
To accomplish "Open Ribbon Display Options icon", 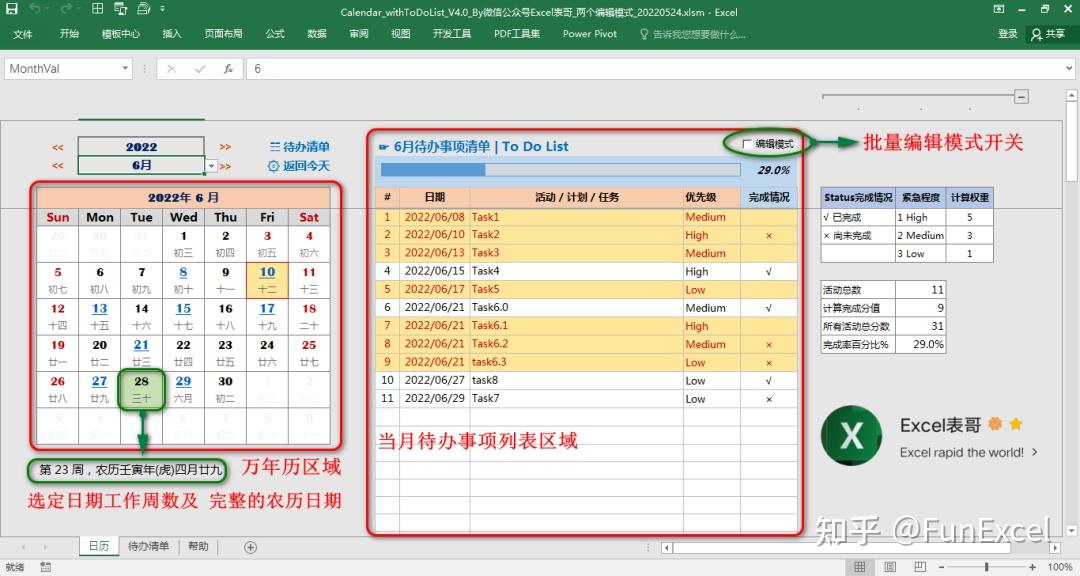I will (999, 9).
